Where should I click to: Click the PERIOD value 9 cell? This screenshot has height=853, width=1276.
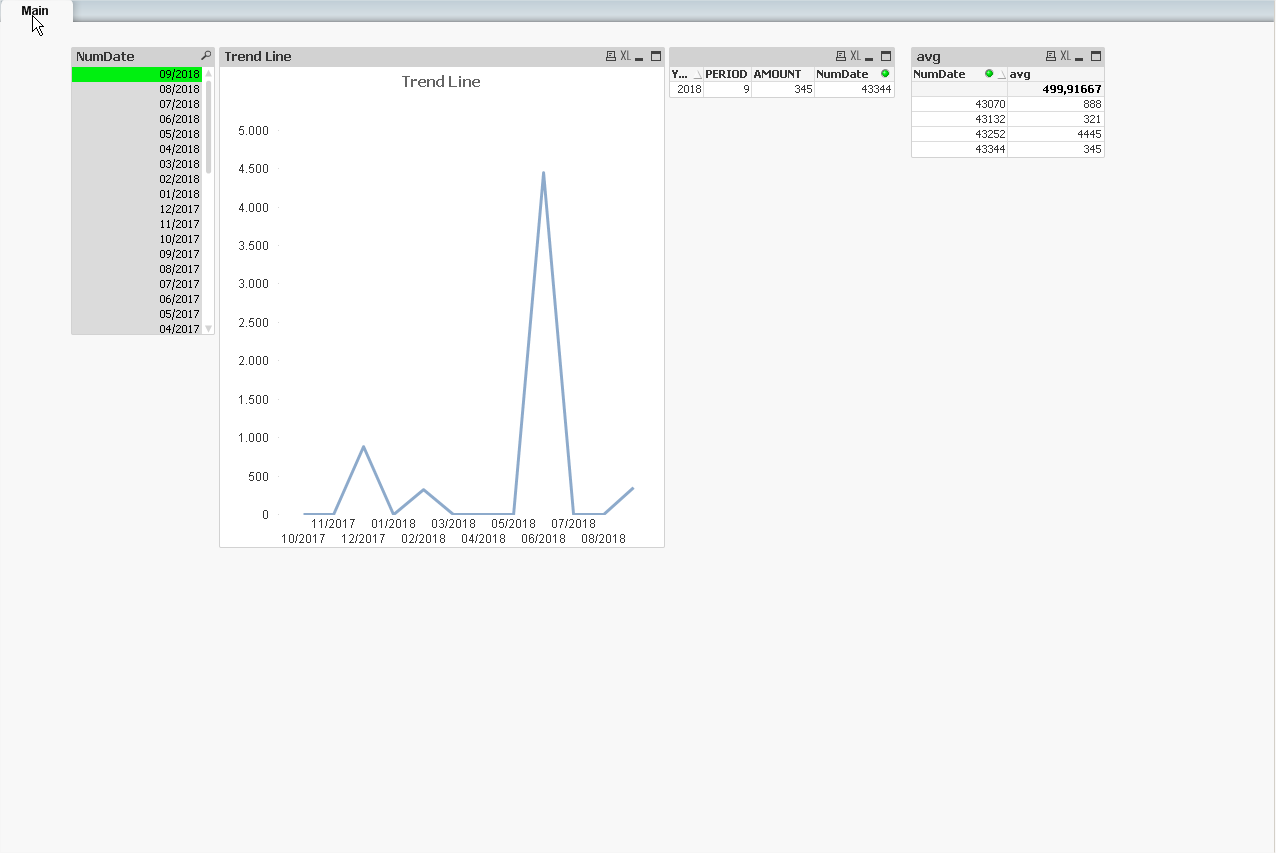click(x=727, y=89)
